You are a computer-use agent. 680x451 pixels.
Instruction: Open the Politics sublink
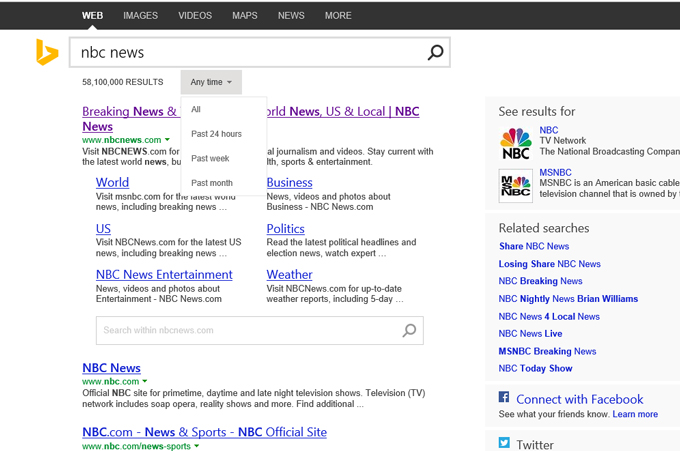285,229
